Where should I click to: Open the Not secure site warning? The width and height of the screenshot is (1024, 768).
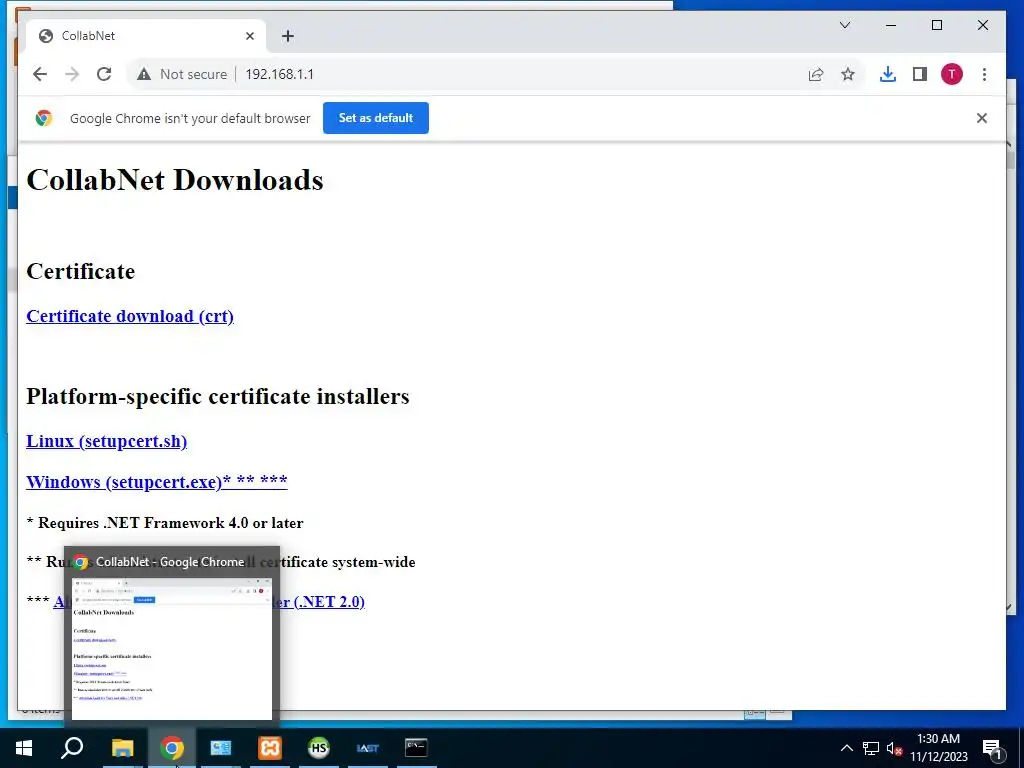(x=182, y=74)
